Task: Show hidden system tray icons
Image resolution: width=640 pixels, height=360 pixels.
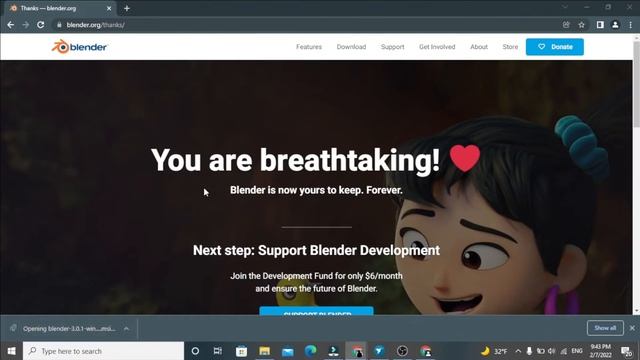Action: click(x=518, y=351)
